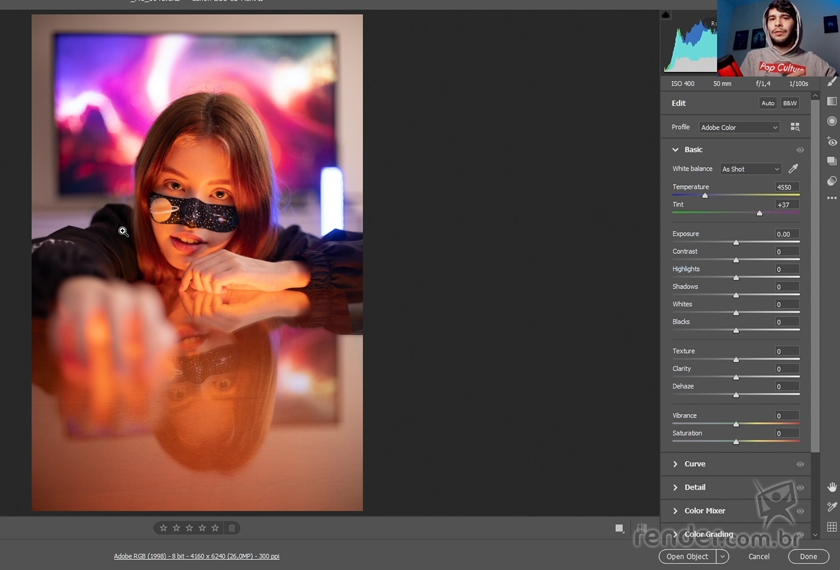Click the Auto adjustment button
The width and height of the screenshot is (840, 570).
tap(767, 103)
